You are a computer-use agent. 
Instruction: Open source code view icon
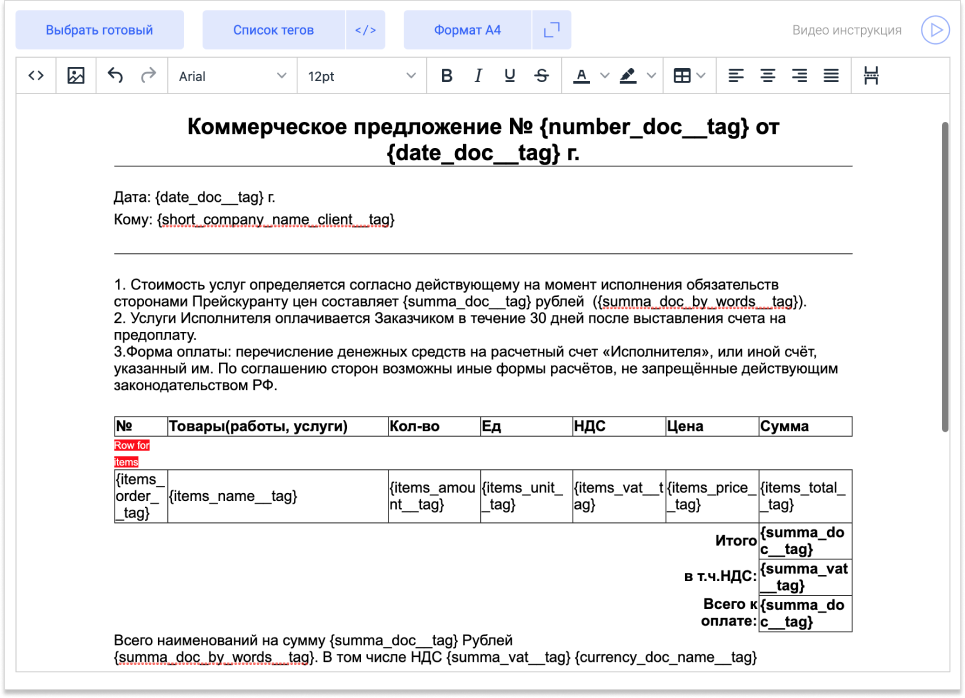(36, 76)
